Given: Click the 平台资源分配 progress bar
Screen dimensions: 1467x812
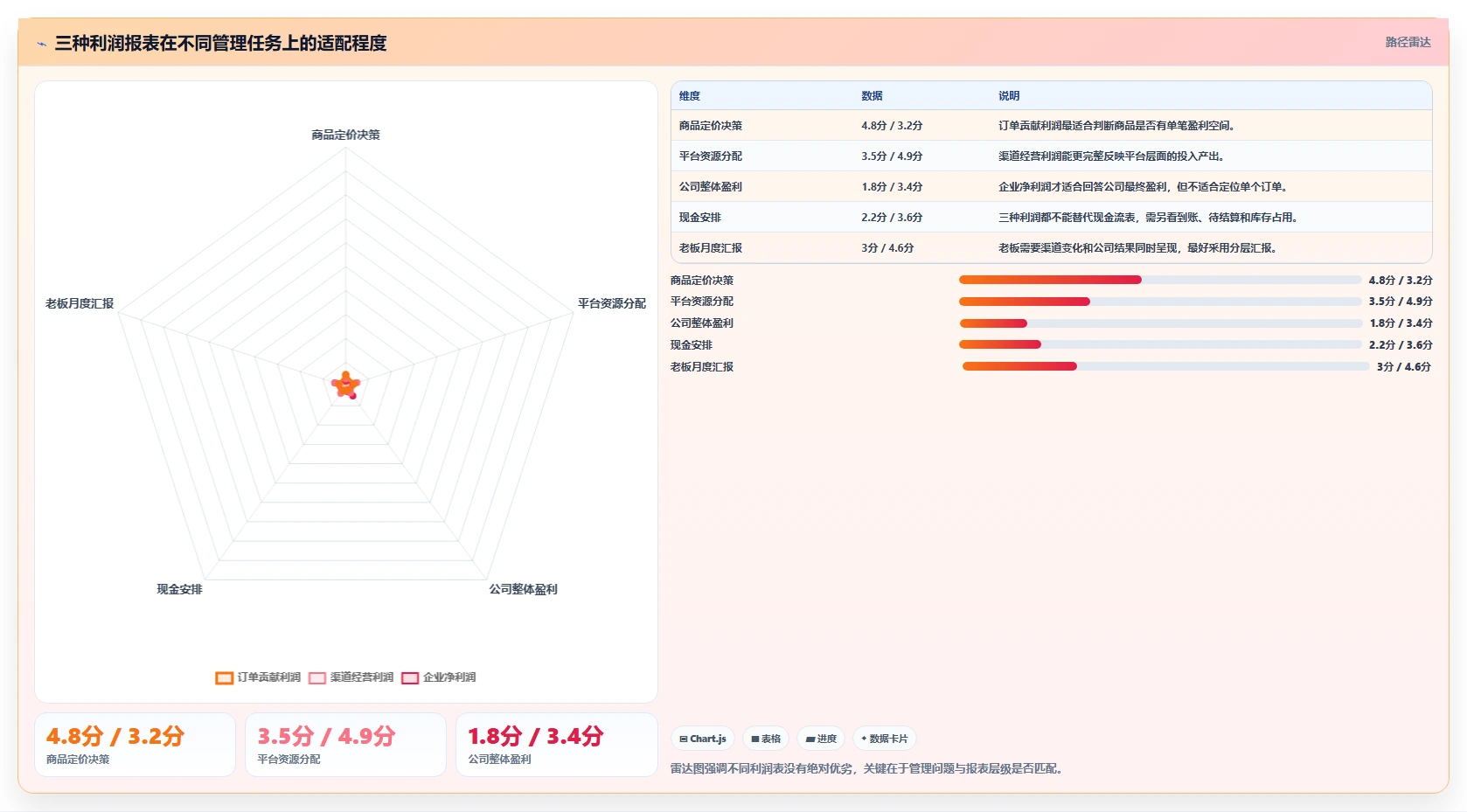Looking at the screenshot, I should click(x=1160, y=302).
